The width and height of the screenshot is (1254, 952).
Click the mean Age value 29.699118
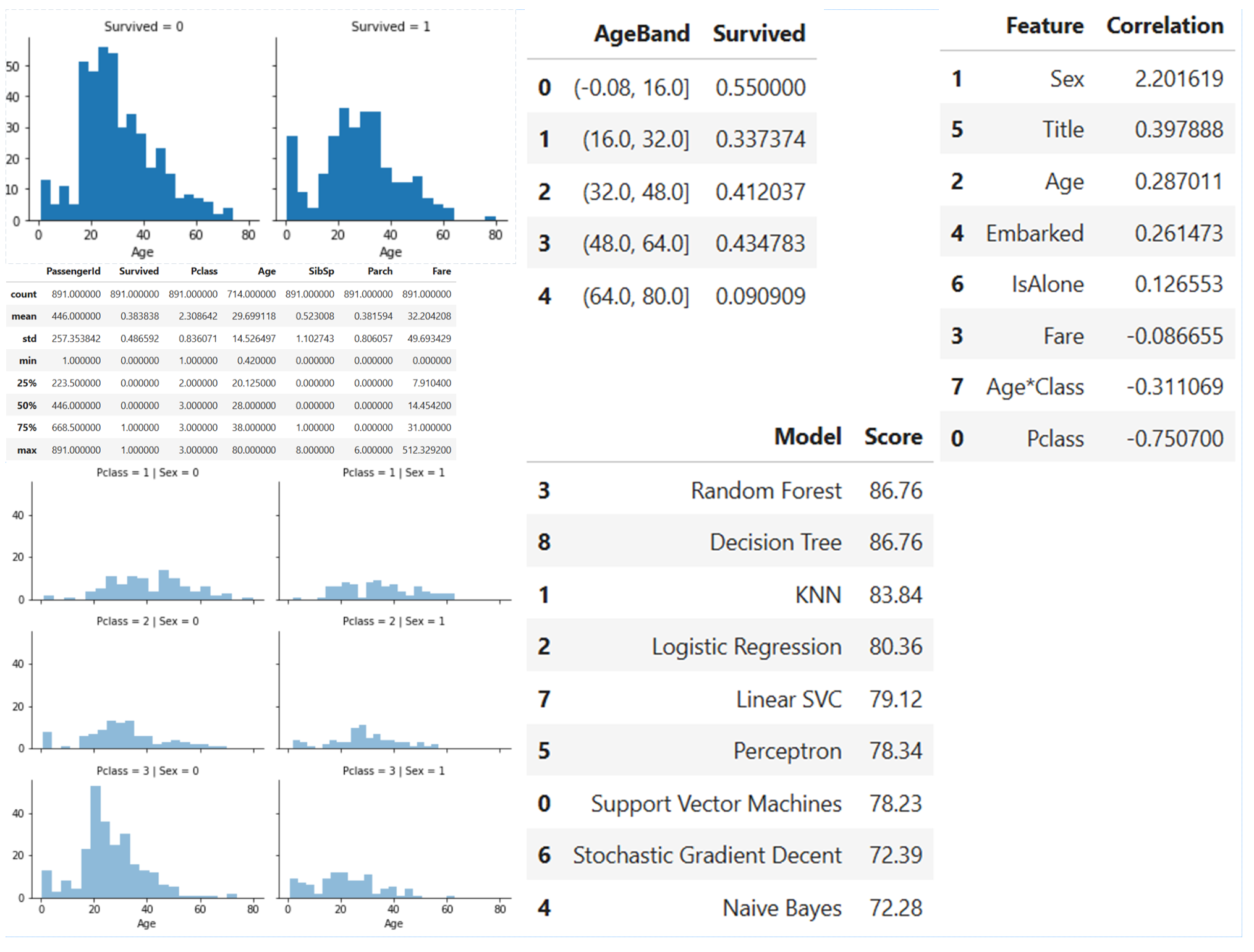(254, 316)
